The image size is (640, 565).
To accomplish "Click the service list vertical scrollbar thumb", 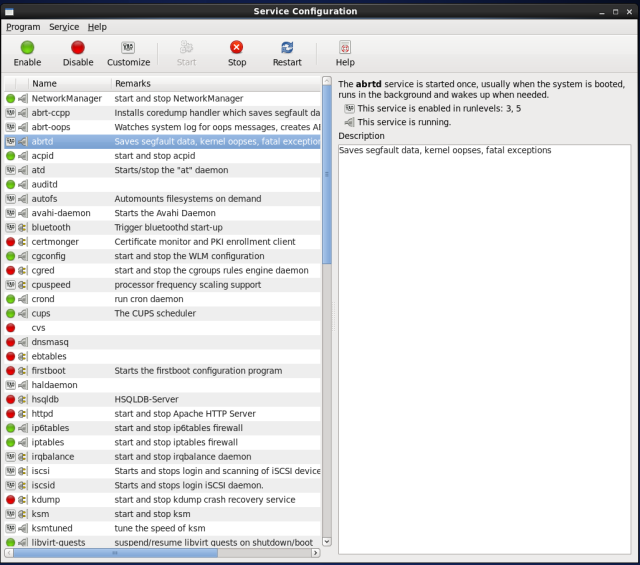I will (x=327, y=174).
